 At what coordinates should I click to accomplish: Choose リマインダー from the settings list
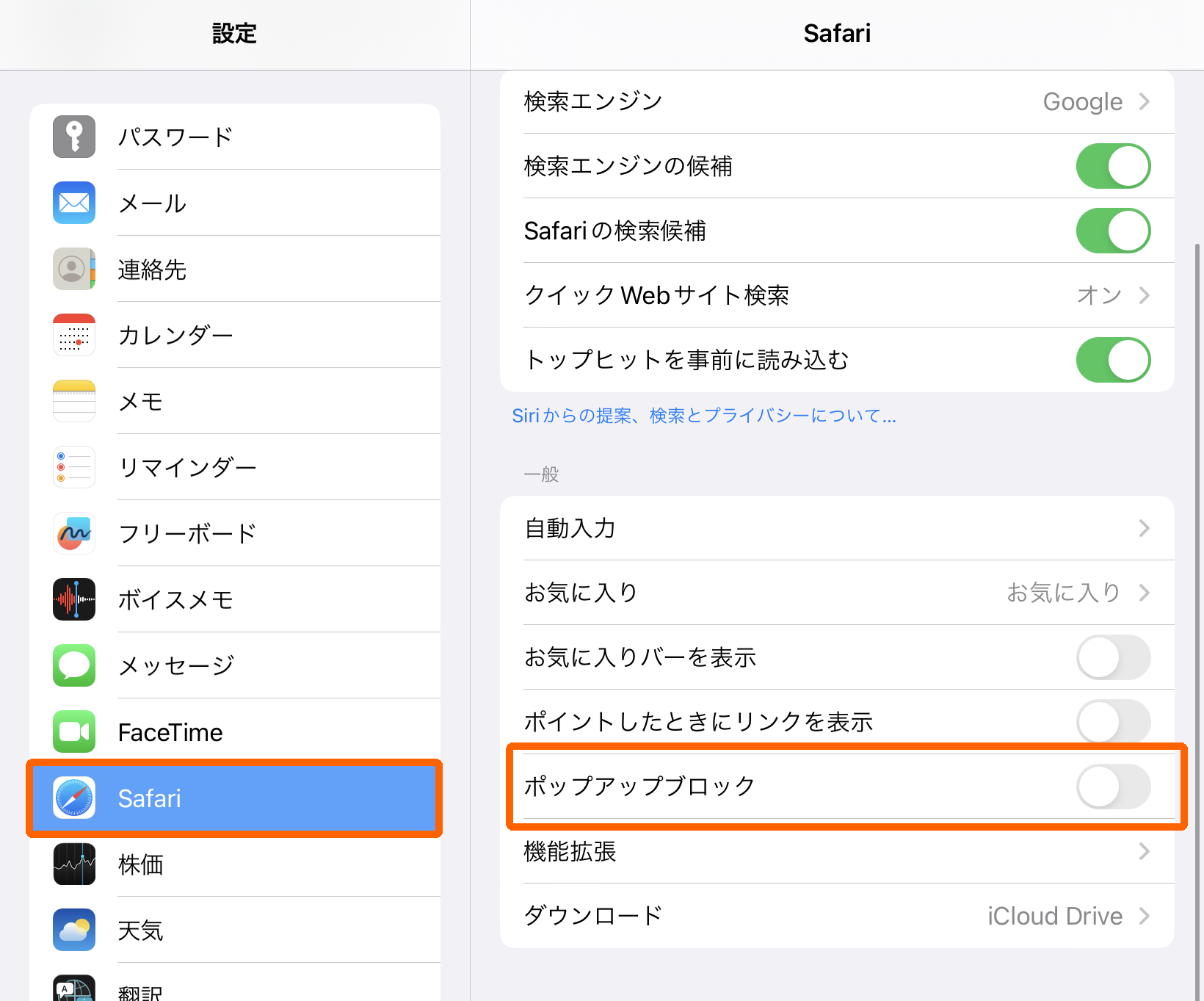point(187,467)
